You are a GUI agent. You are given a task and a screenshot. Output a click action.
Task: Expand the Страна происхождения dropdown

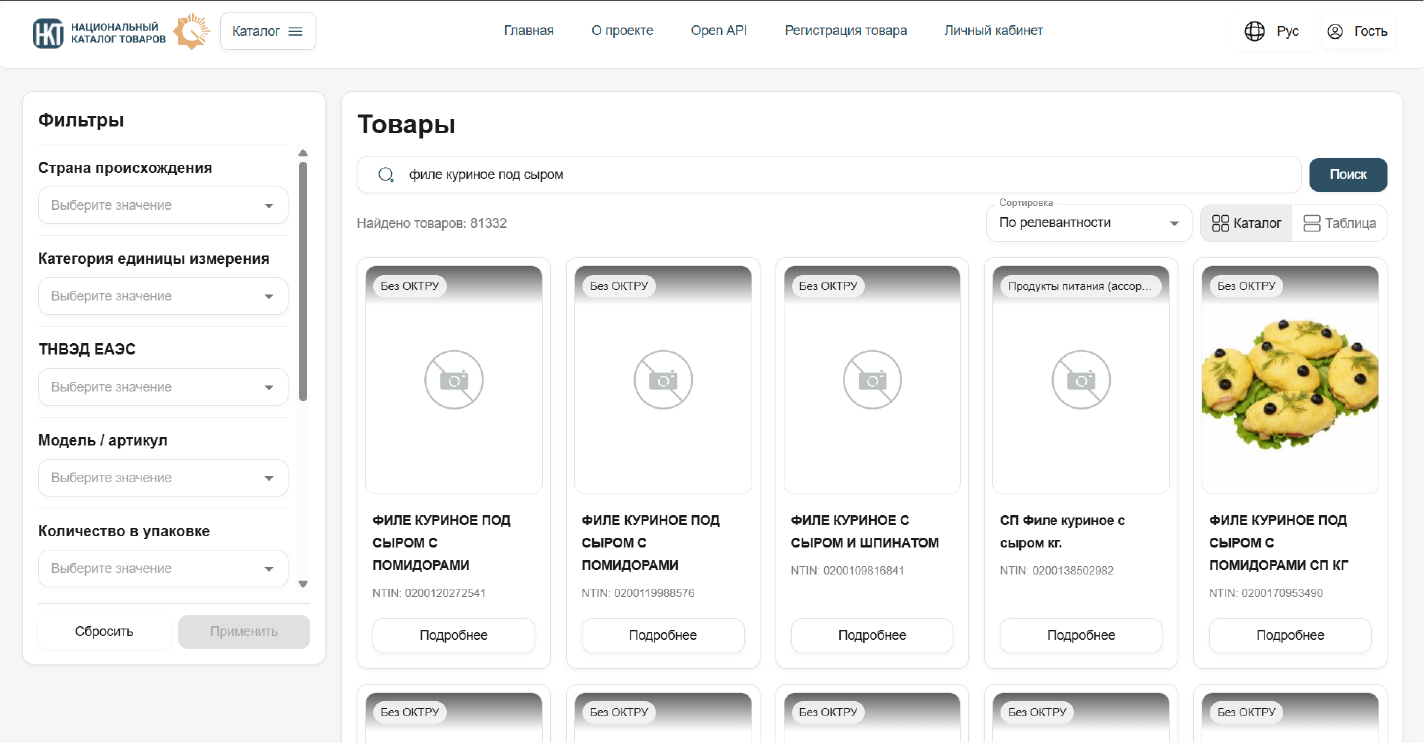163,205
